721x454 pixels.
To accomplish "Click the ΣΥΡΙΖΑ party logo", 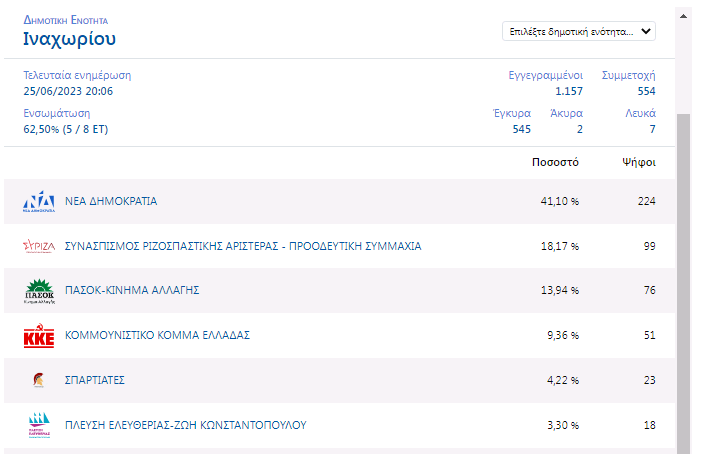I will (38, 246).
